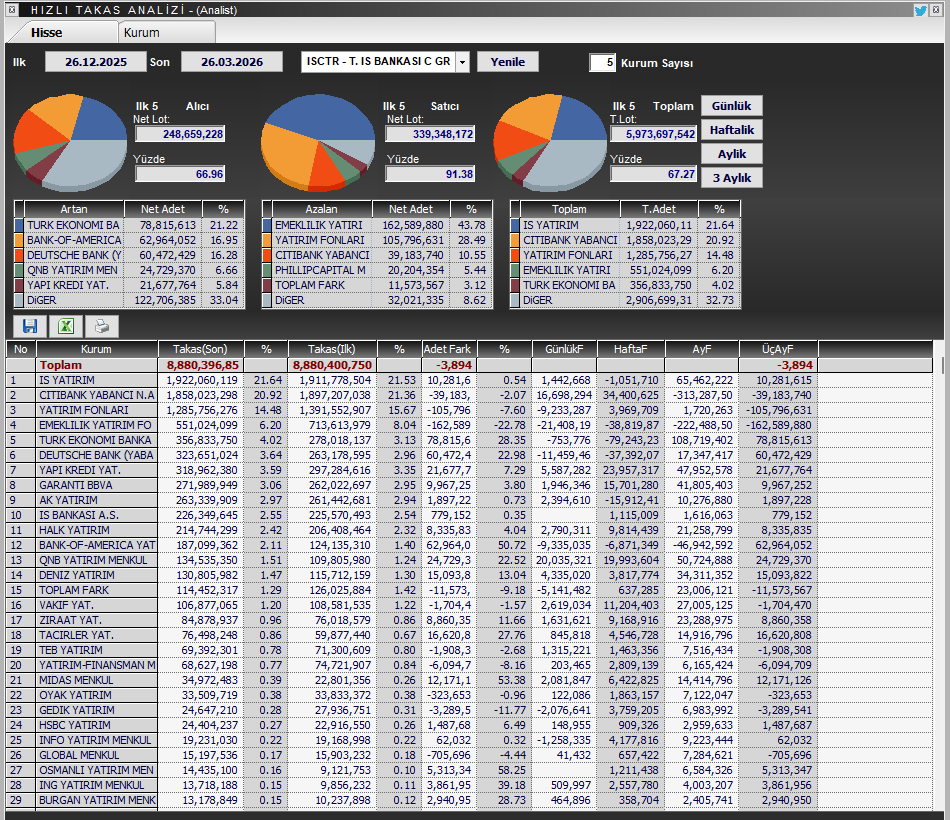Click QNB YATIRIM MEN in Artan table
Image resolution: width=950 pixels, height=820 pixels.
coord(73,270)
